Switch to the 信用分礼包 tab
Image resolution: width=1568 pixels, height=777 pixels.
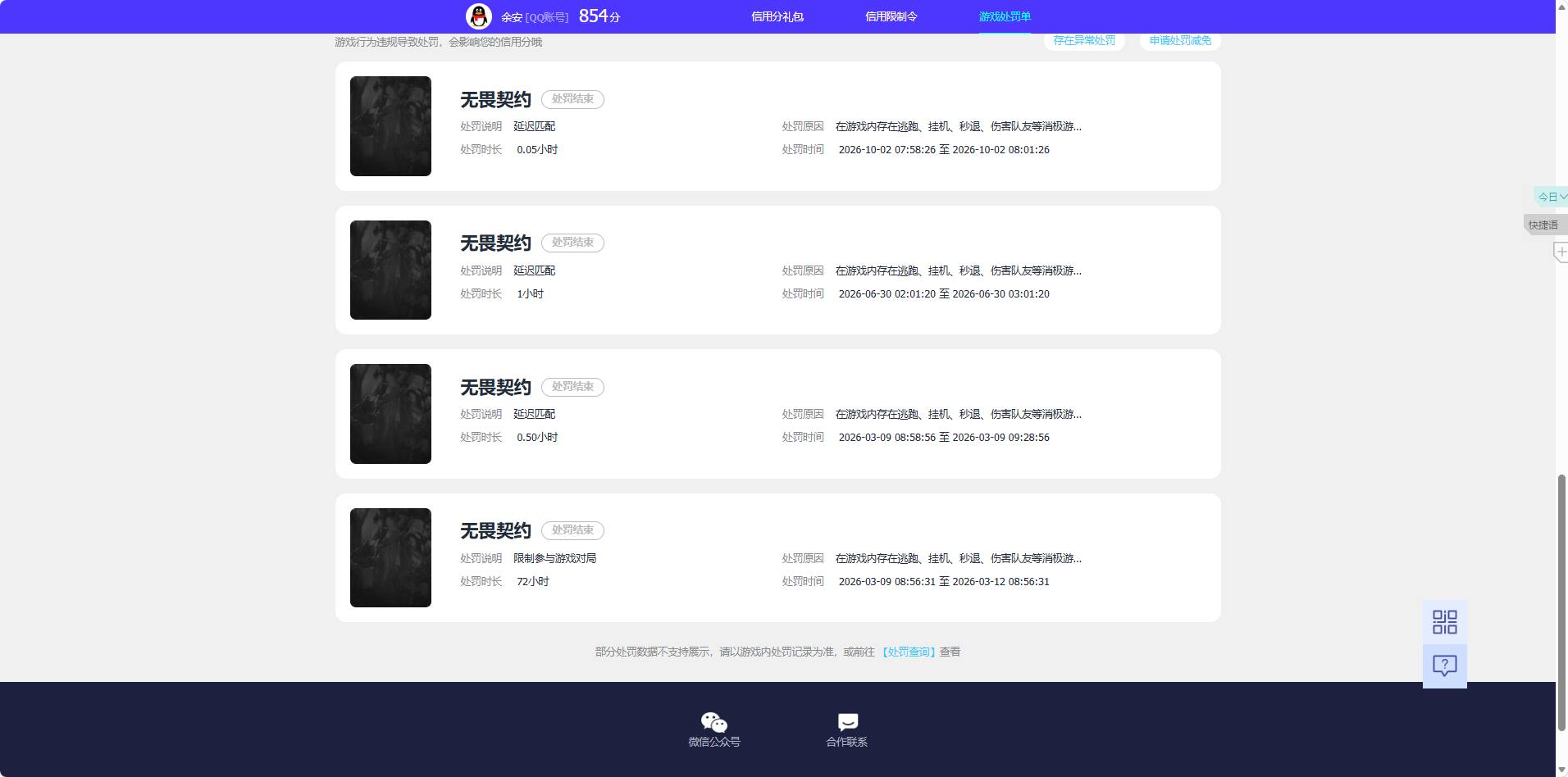point(777,16)
